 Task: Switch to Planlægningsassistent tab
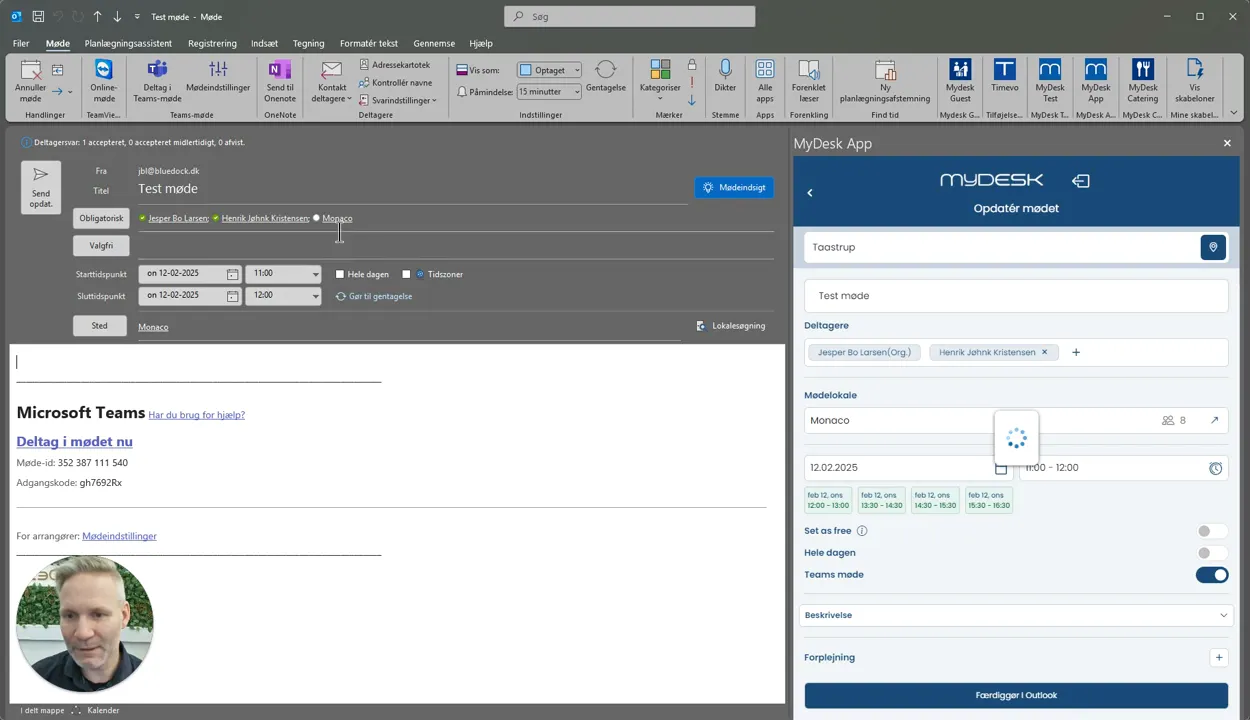tap(128, 43)
